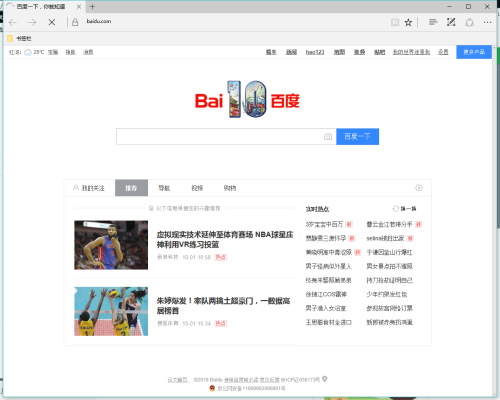Image resolution: width=500 pixels, height=400 pixels.
Task: Click 消息 in the top-left bar
Action: coord(88,52)
